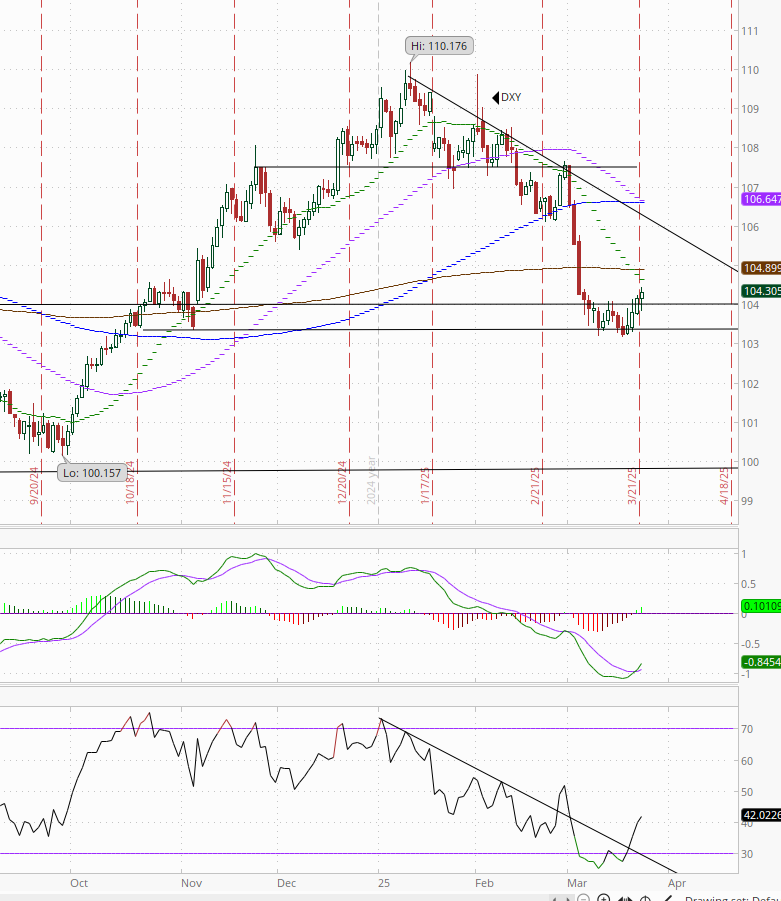The height and width of the screenshot is (901, 781).
Task: Select the 2/21/25 expiration date marker
Action: (x=535, y=486)
